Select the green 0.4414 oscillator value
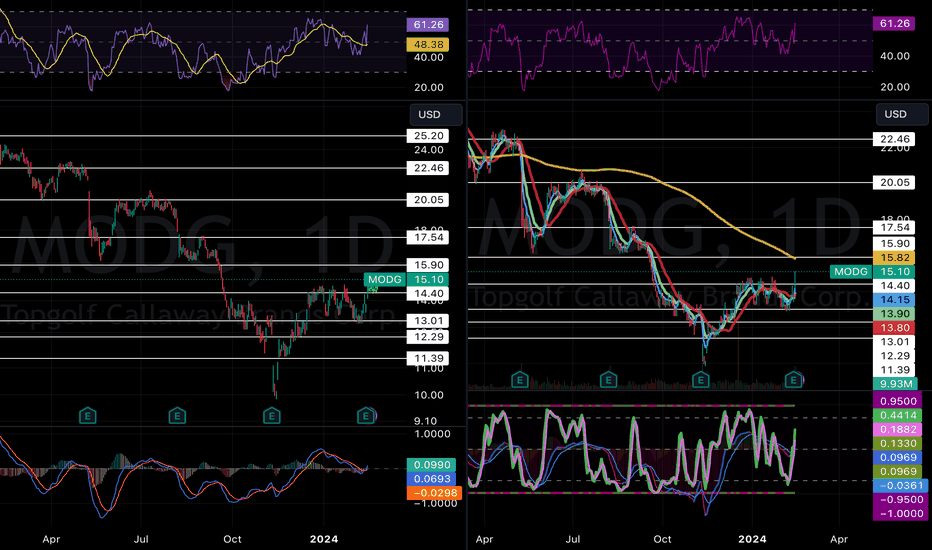The height and width of the screenshot is (550, 932). 898,416
